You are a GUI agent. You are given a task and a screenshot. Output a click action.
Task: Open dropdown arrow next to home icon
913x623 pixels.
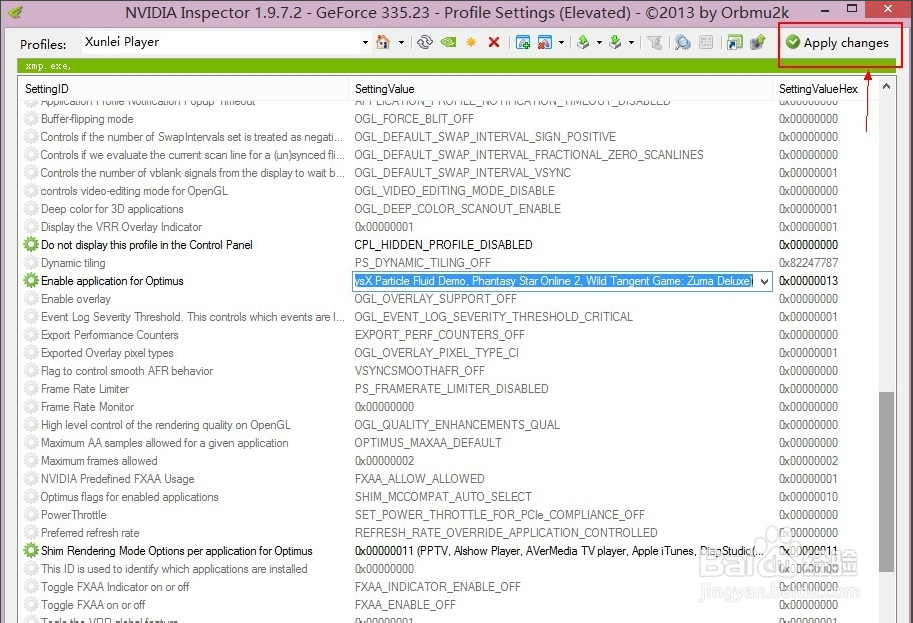[x=401, y=43]
